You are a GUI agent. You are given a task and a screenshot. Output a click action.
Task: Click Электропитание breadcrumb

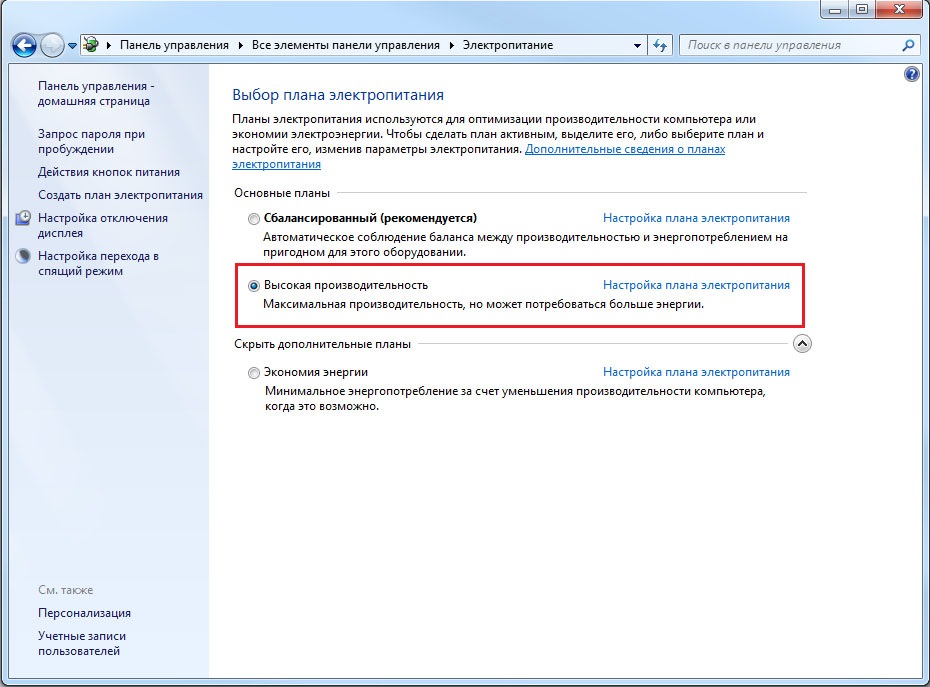(x=508, y=45)
